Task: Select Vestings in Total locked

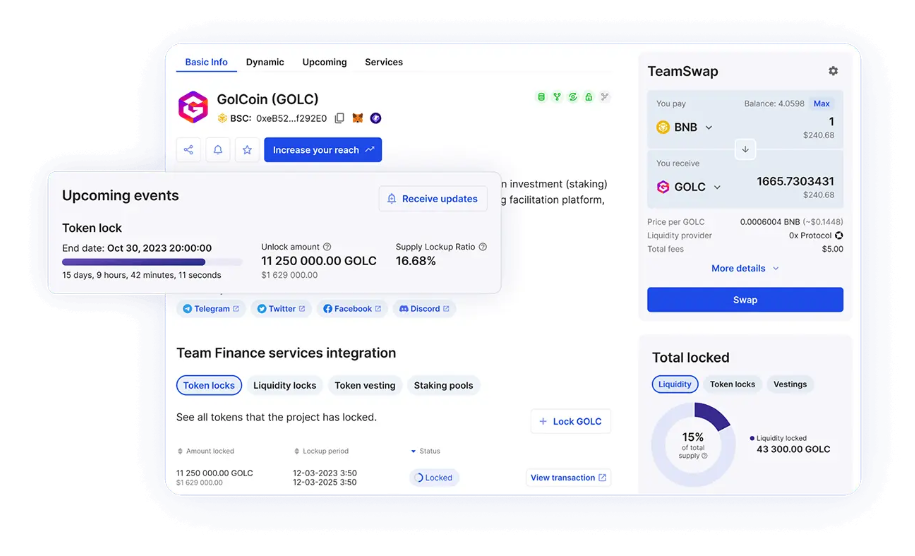Action: coord(790,384)
